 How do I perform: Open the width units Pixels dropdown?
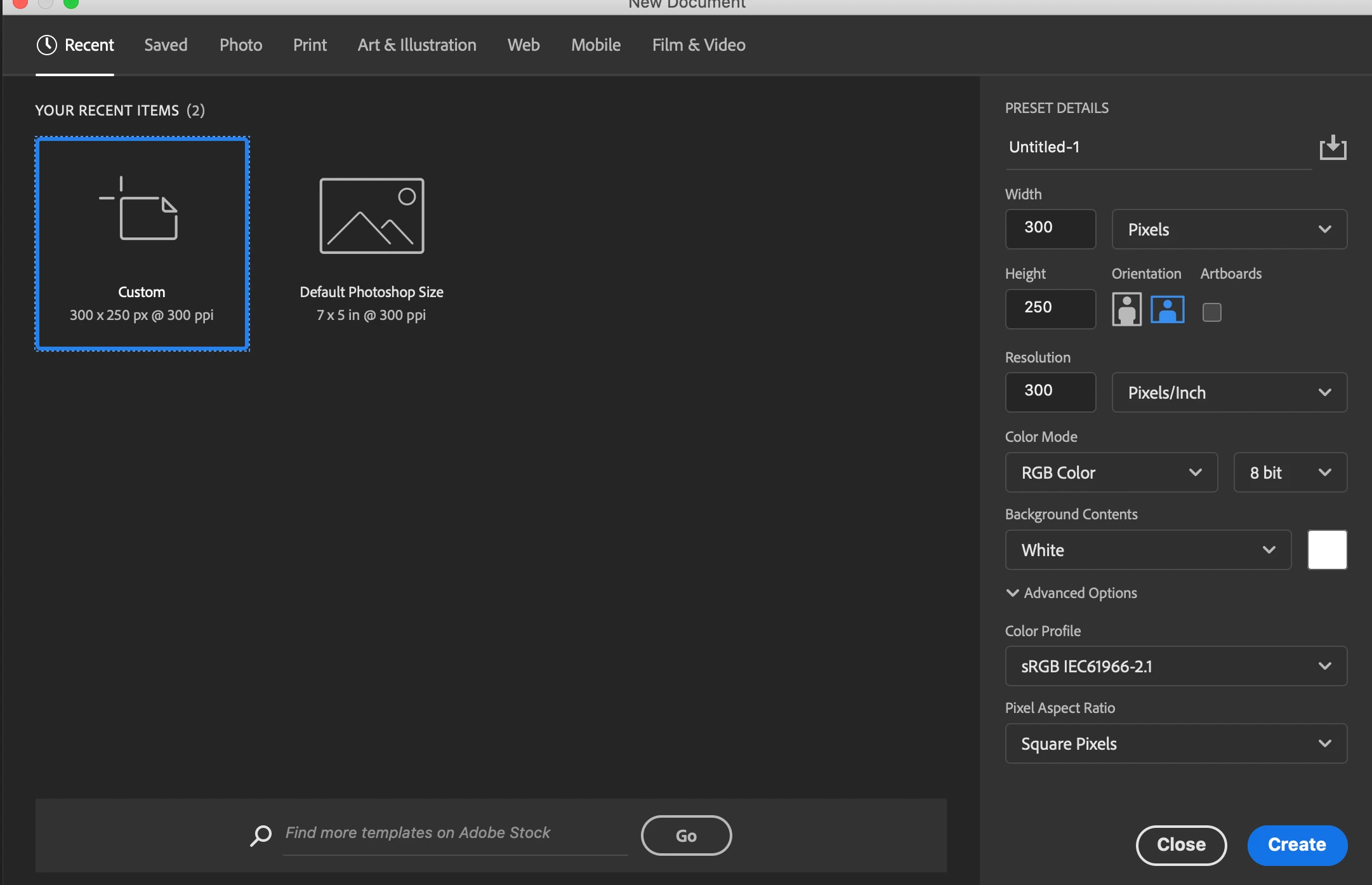click(1229, 229)
